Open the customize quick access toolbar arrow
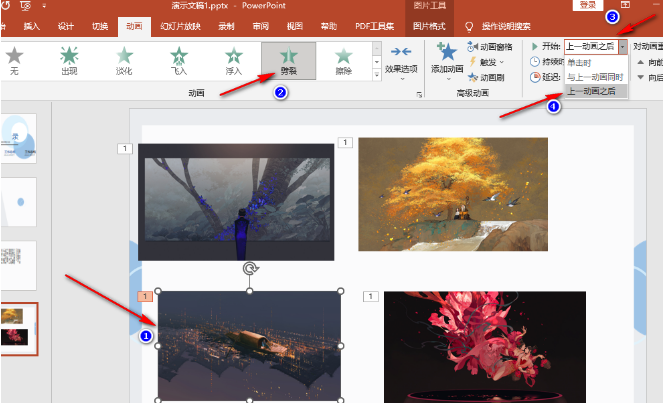This screenshot has height=403, width=664. [x=44, y=6]
